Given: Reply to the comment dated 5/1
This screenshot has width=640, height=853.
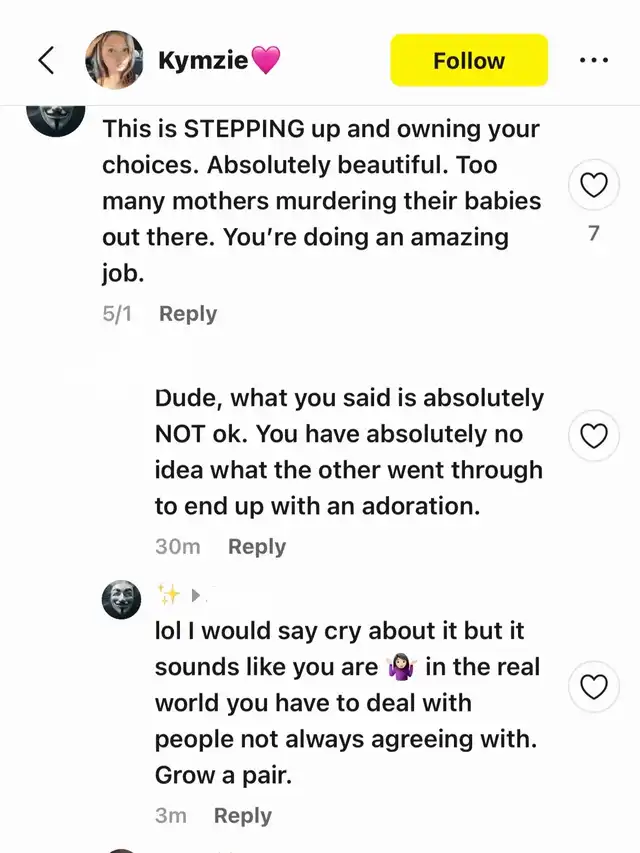Looking at the screenshot, I should click(x=188, y=313).
